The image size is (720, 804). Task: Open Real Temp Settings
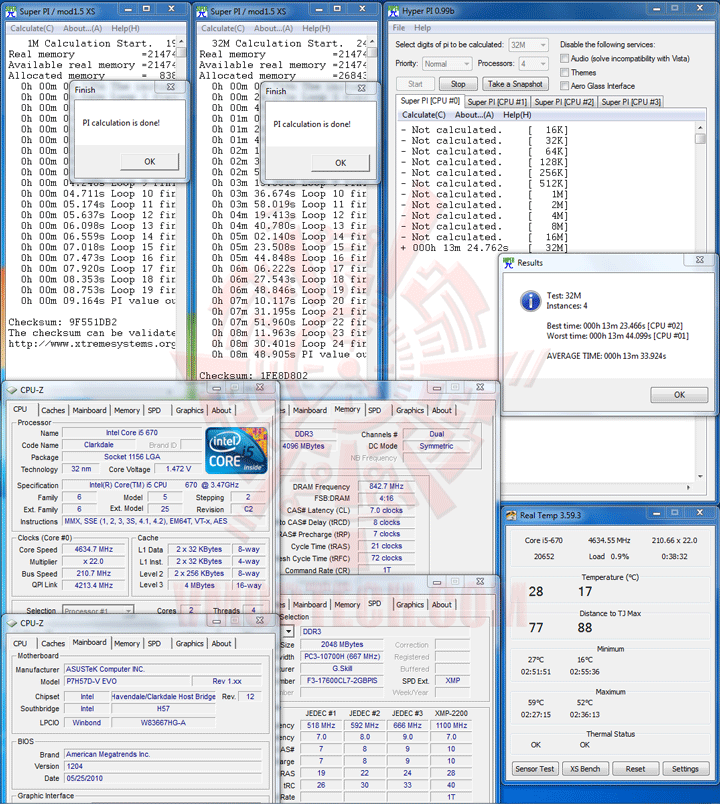point(685,769)
